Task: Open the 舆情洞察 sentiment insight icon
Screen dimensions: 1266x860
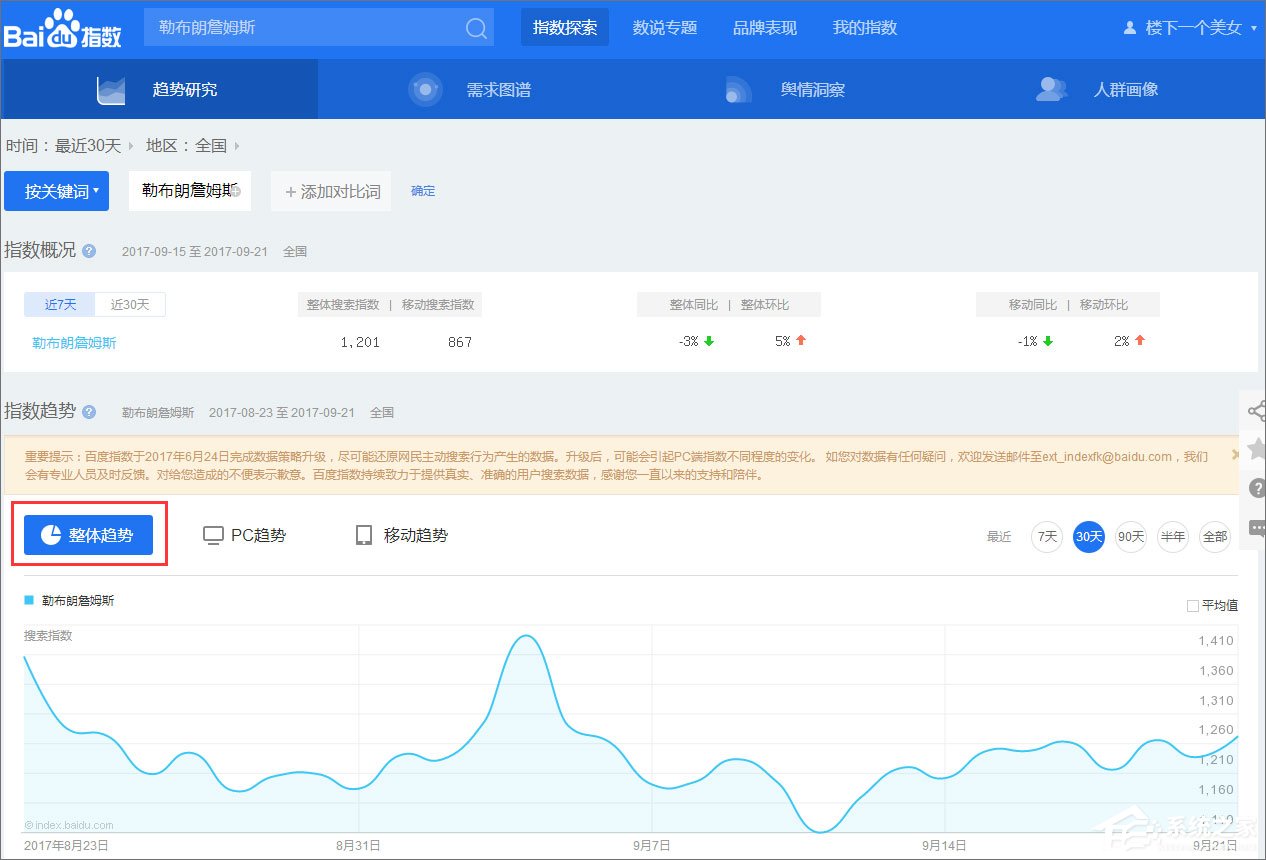Action: (x=737, y=89)
